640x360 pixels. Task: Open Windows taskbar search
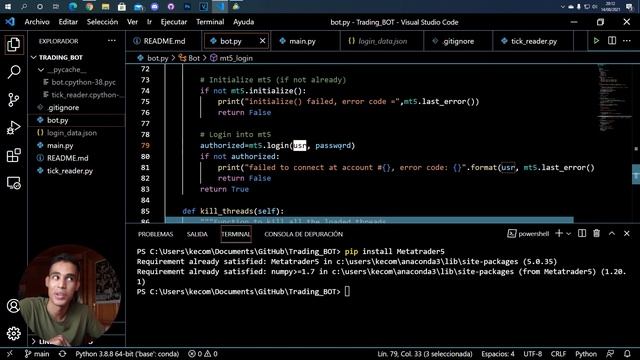pos(24,7)
